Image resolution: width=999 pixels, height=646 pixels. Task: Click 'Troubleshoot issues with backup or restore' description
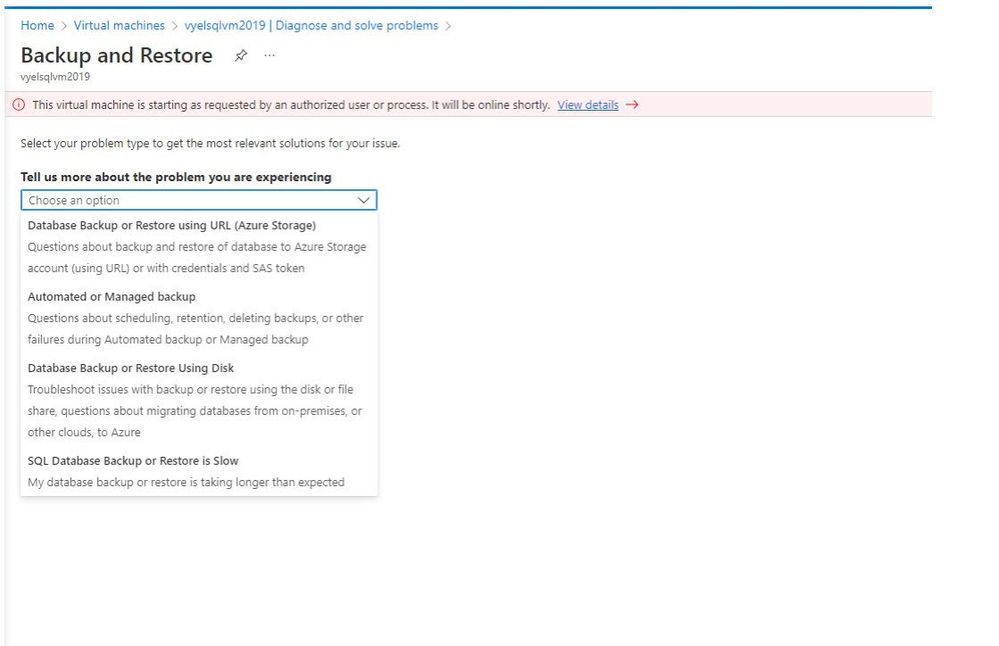click(194, 411)
